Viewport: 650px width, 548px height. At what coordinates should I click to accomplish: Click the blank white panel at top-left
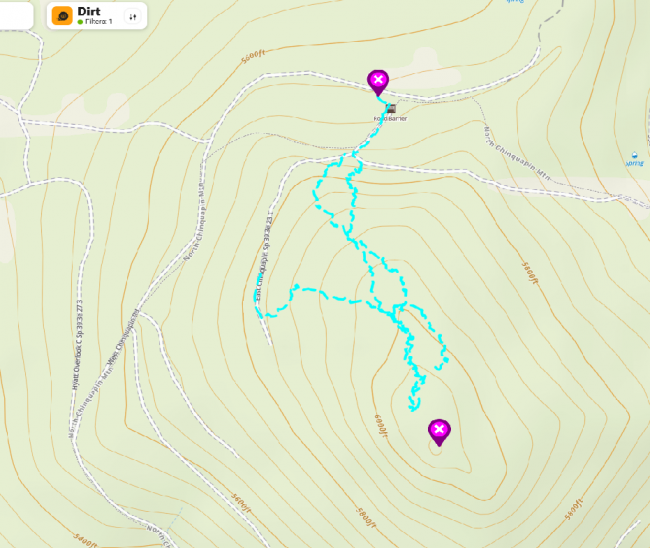(16, 15)
